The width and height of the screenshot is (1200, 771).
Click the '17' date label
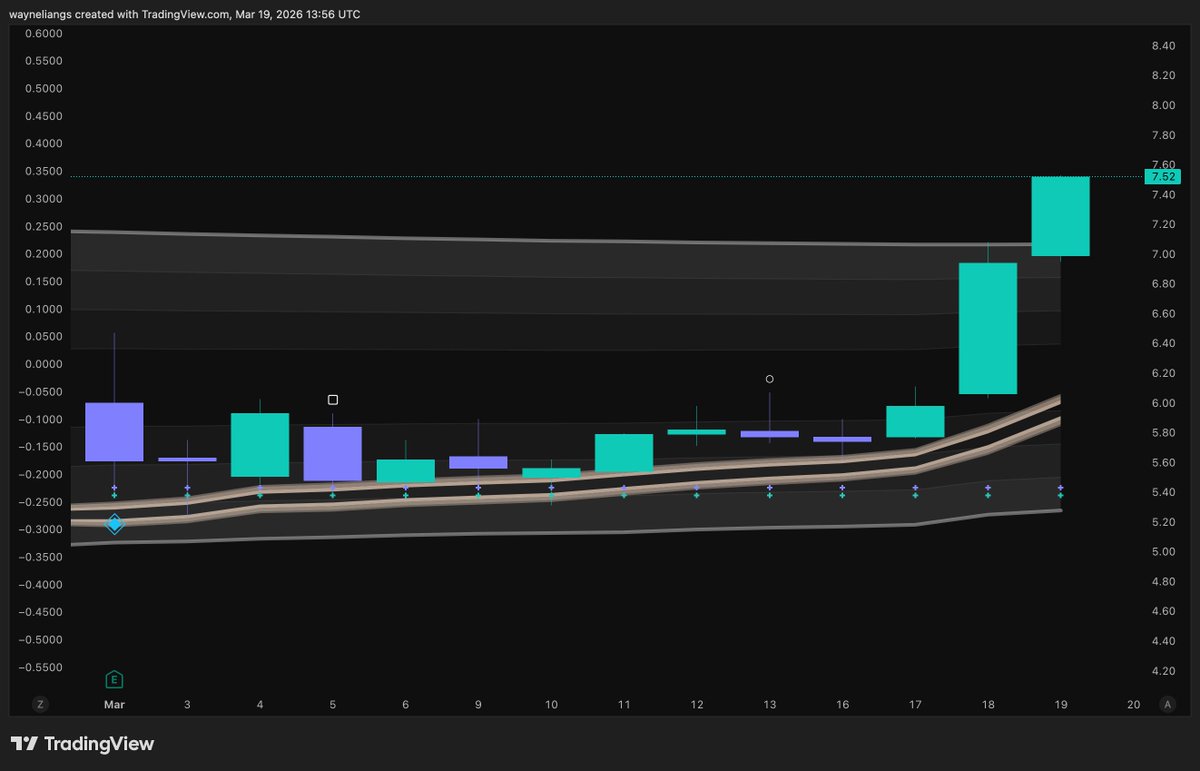pyautogui.click(x=915, y=705)
